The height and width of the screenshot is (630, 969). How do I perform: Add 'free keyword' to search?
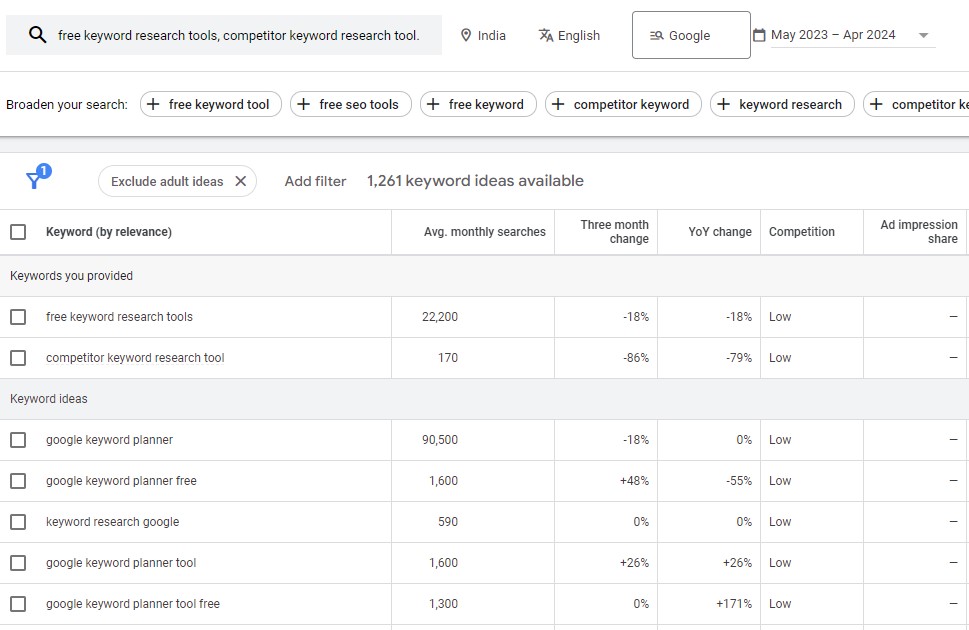click(478, 104)
